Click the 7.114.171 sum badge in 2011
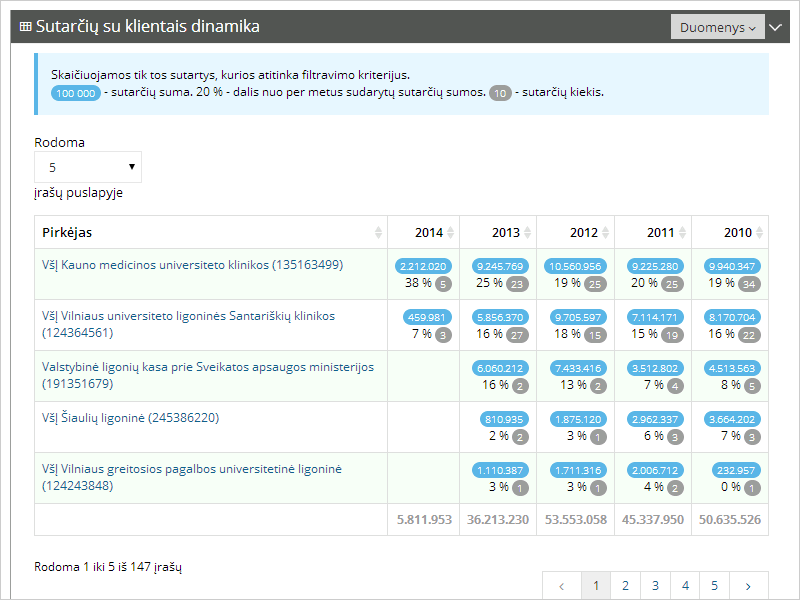The image size is (800, 600). point(655,317)
